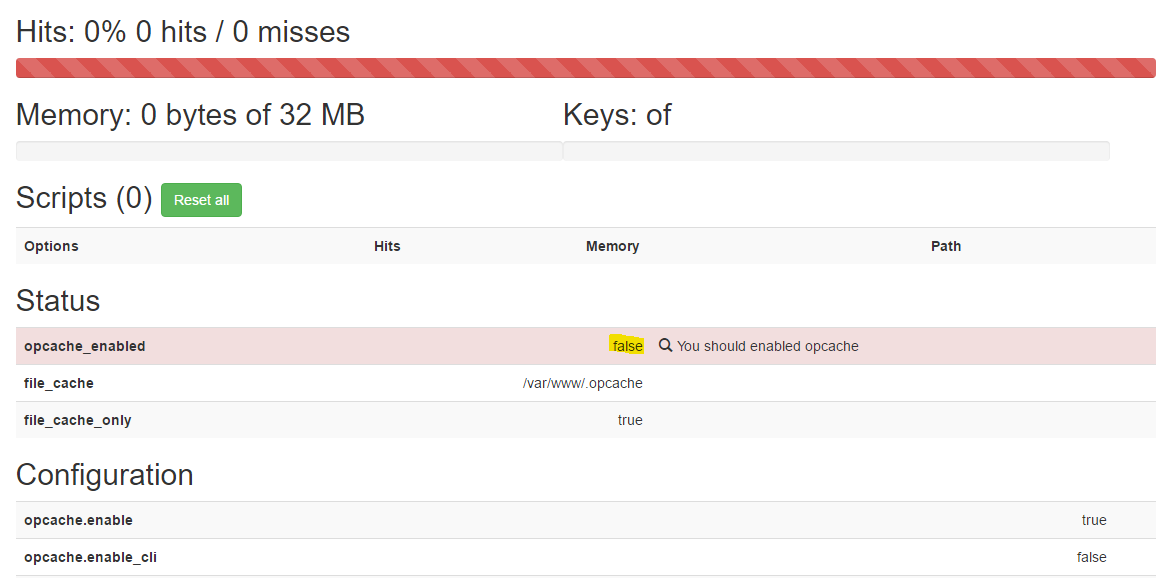Viewport: 1171px width, 578px height.
Task: Click the 'You should enabled opcache' message
Action: 767,346
